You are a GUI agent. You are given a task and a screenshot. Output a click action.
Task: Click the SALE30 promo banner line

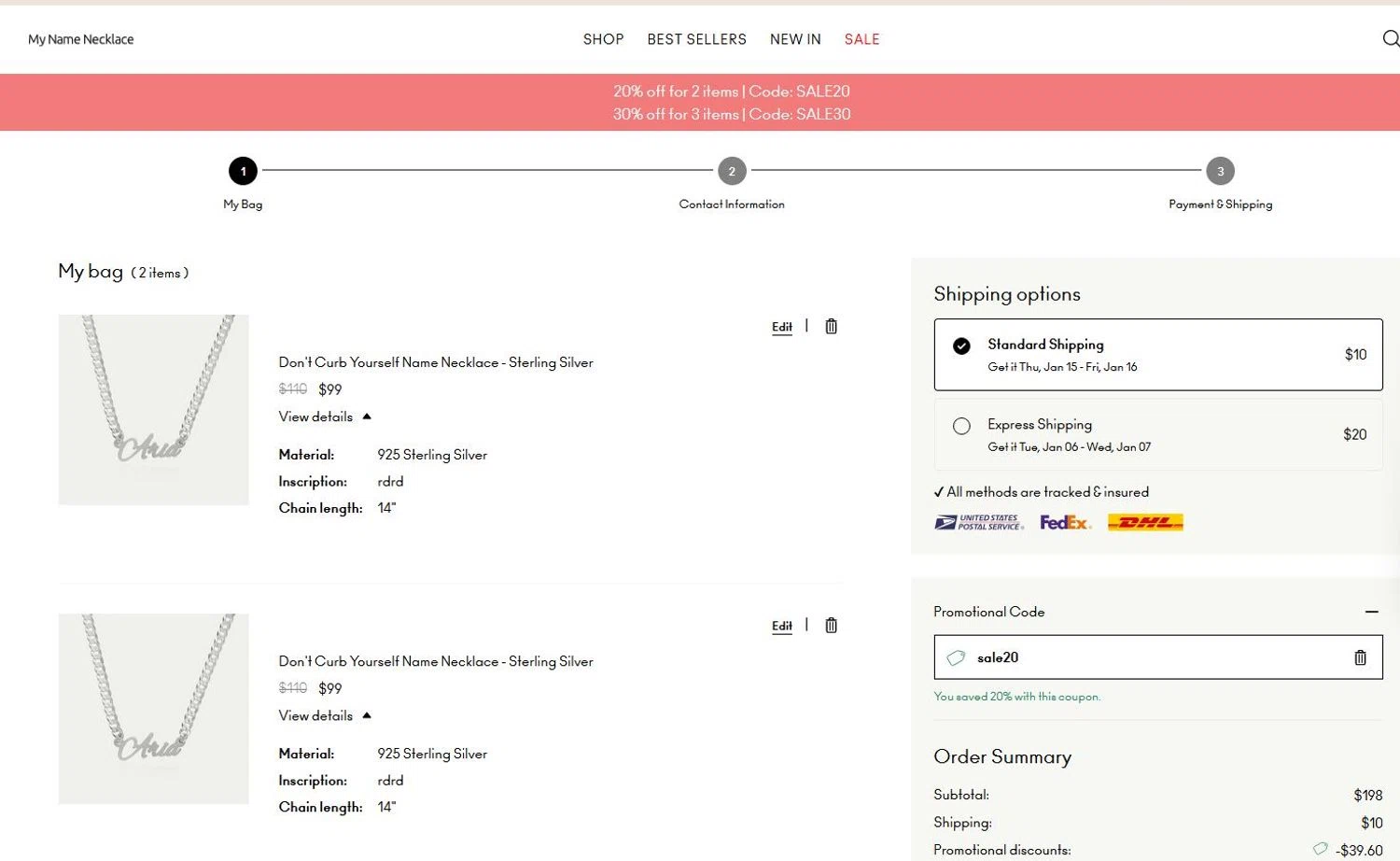click(x=731, y=114)
